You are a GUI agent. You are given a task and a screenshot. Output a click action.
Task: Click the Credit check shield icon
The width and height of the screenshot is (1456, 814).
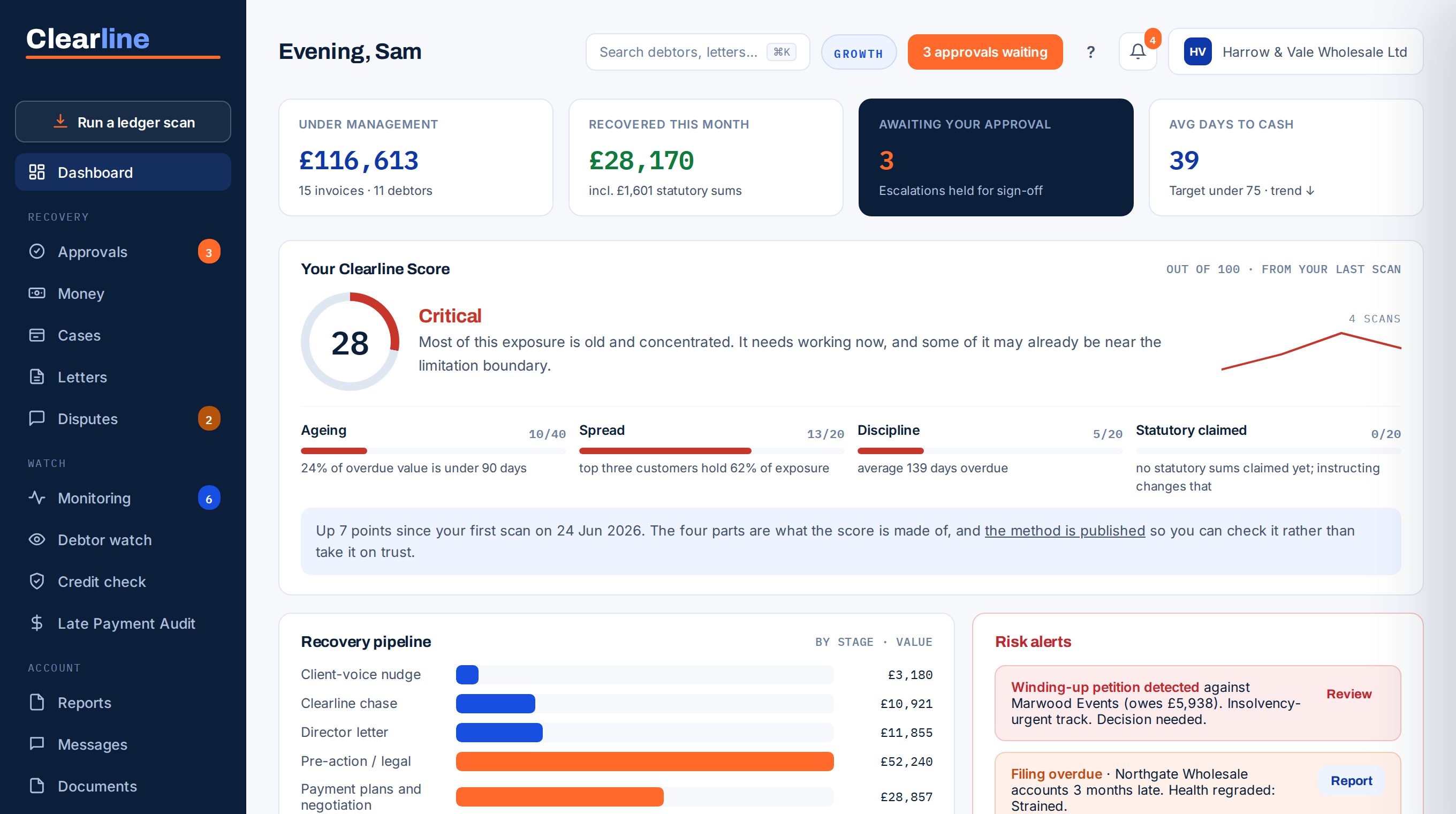pos(37,581)
